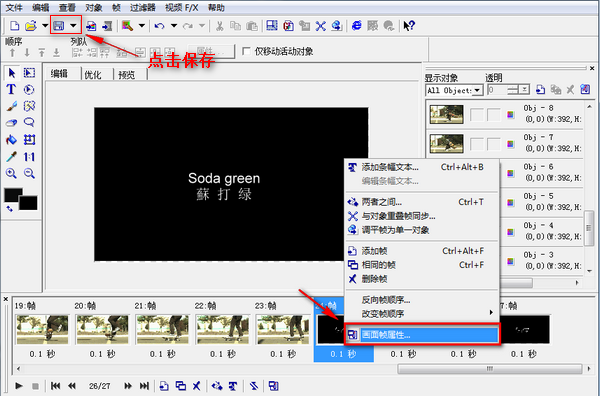Open the 过滤器 menu
This screenshot has height=396, width=600.
point(143,7)
